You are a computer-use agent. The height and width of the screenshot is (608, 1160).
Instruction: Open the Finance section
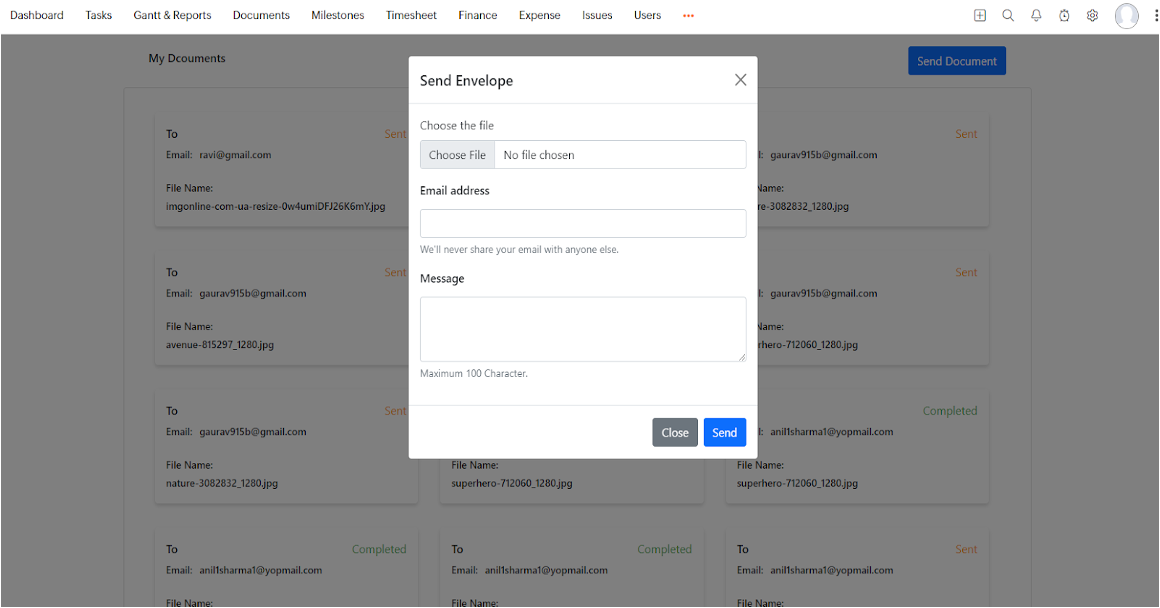coord(477,15)
